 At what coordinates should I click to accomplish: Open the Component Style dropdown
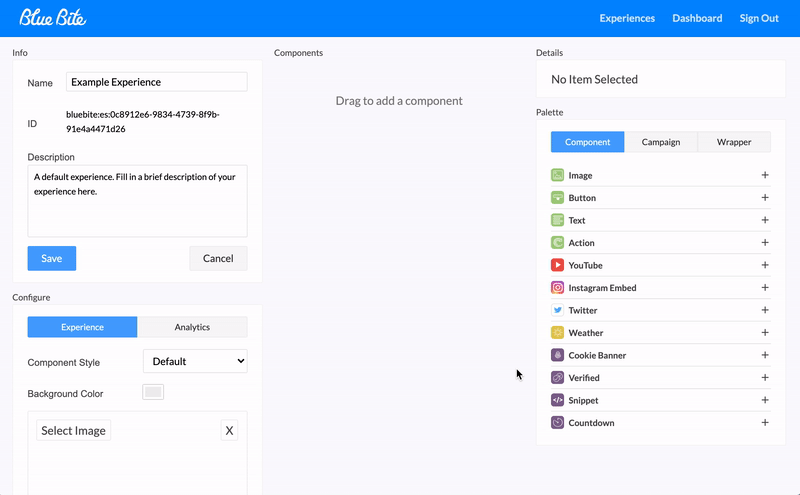point(195,361)
